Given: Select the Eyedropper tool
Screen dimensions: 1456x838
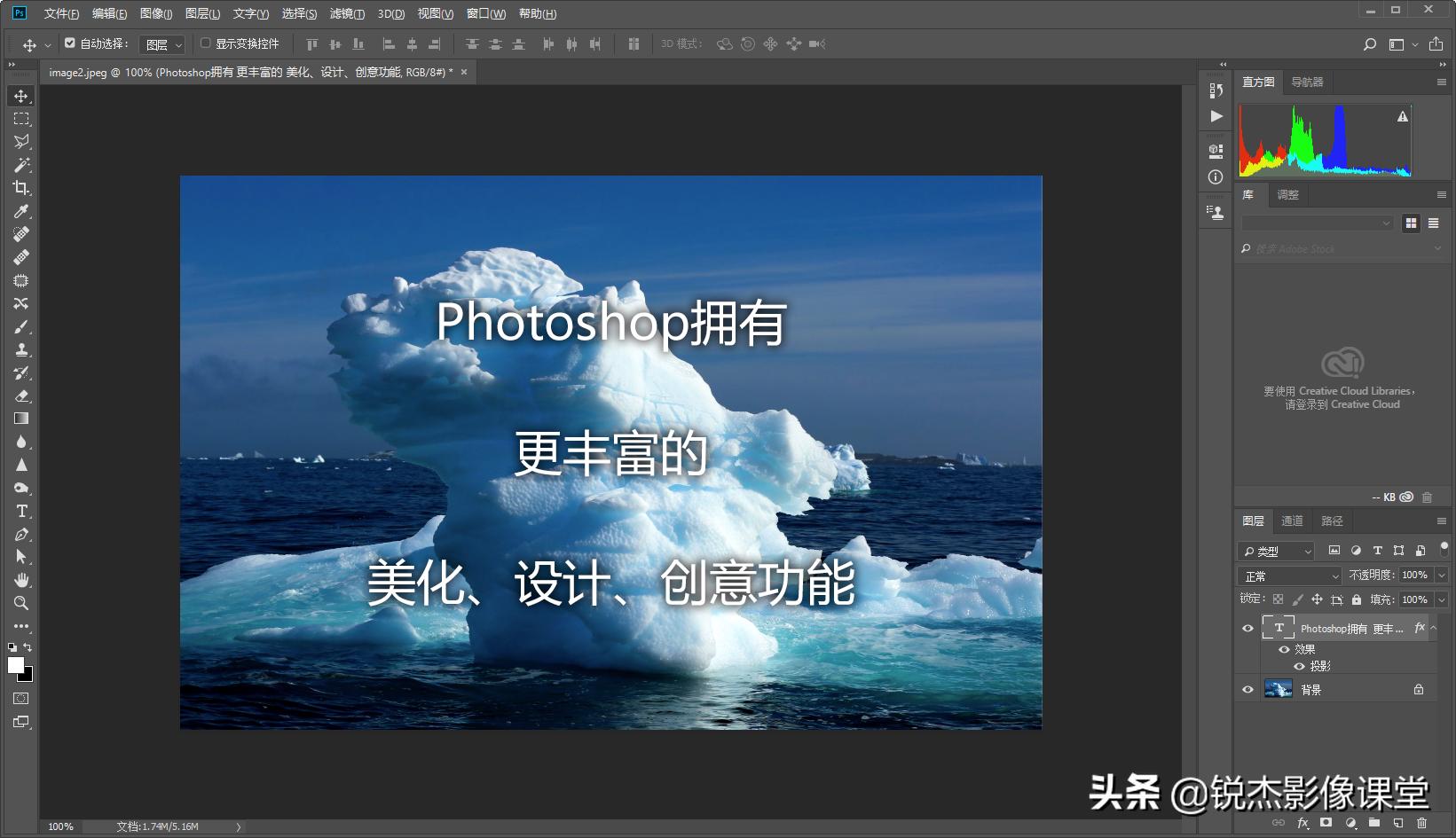Looking at the screenshot, I should point(21,211).
